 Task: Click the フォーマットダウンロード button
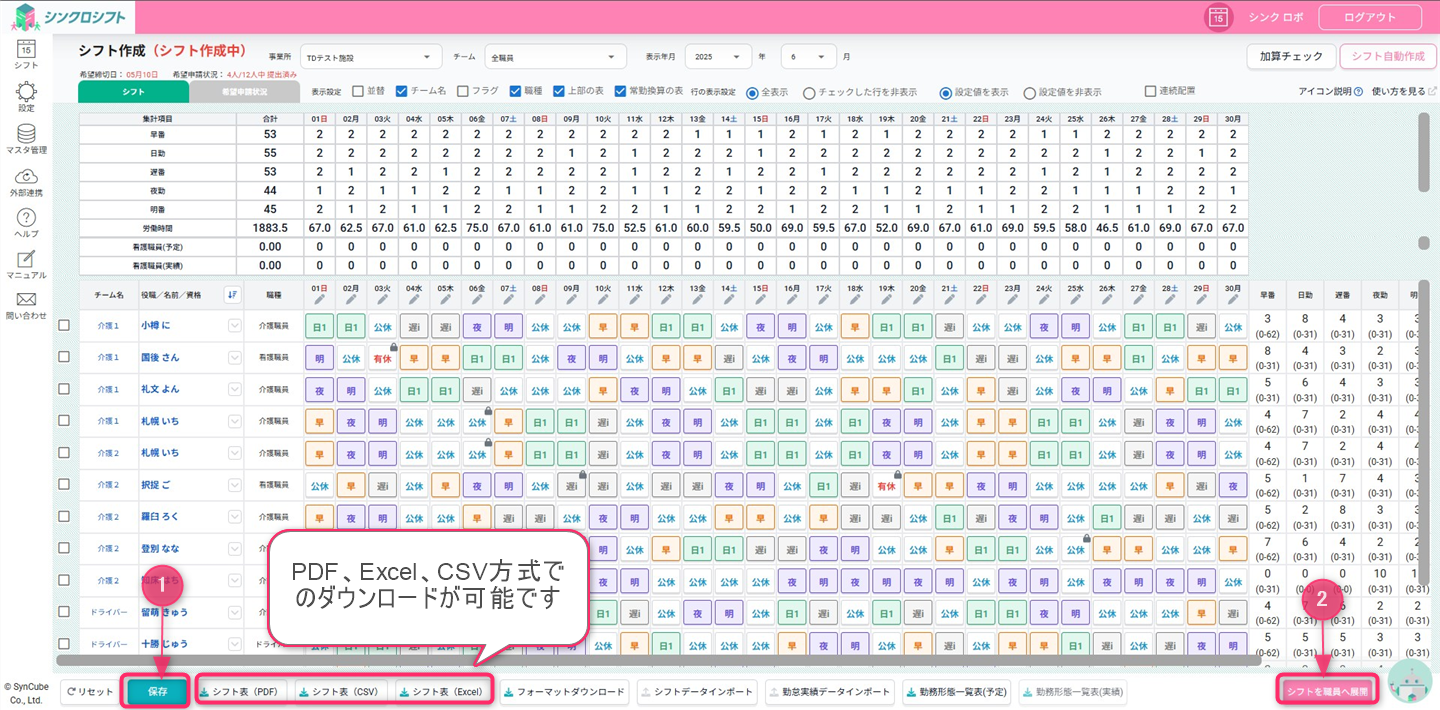click(x=565, y=691)
